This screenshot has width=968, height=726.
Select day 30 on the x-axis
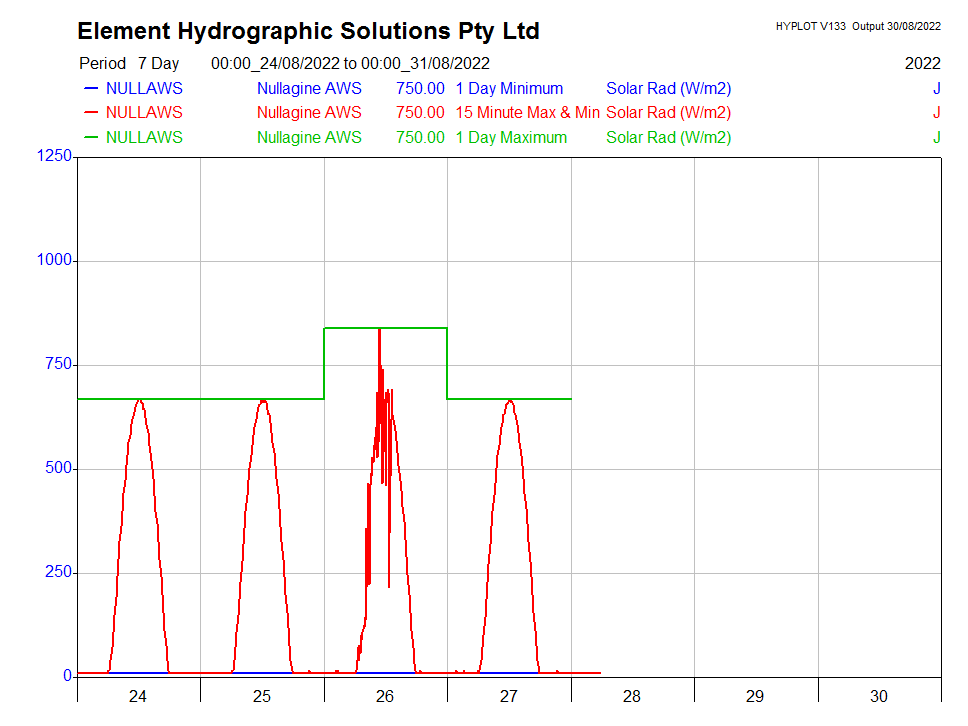coord(879,696)
